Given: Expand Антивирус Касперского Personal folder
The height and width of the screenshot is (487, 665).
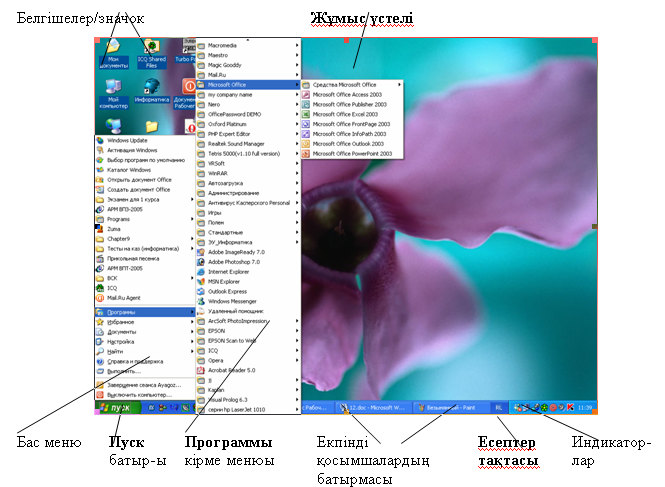Looking at the screenshot, I should coord(248,203).
